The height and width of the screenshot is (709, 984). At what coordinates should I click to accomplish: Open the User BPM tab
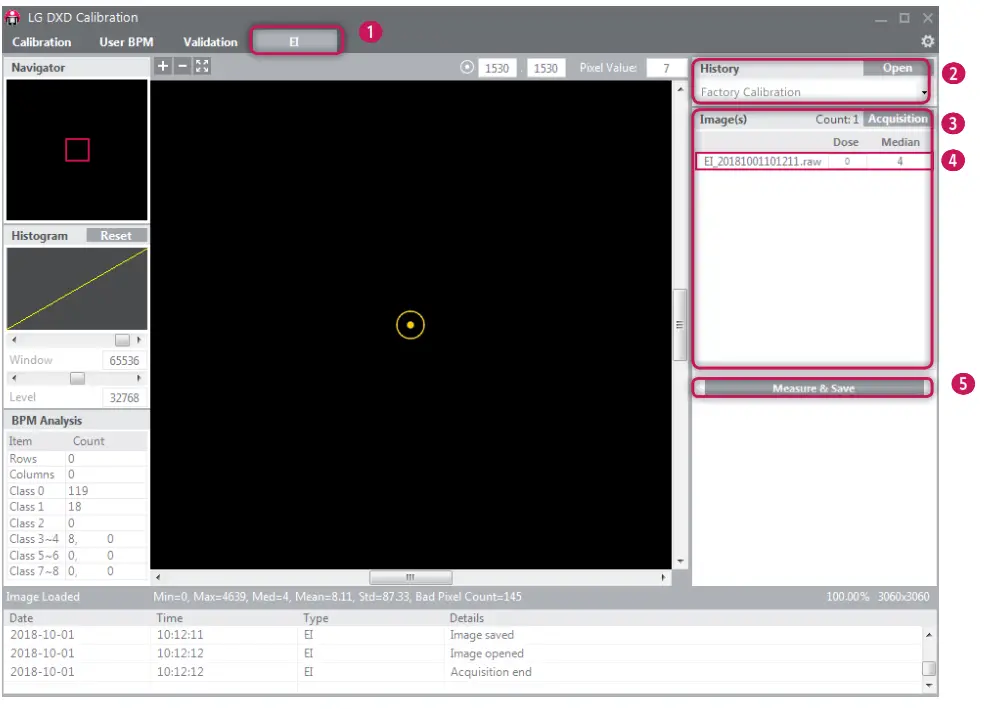pos(126,42)
